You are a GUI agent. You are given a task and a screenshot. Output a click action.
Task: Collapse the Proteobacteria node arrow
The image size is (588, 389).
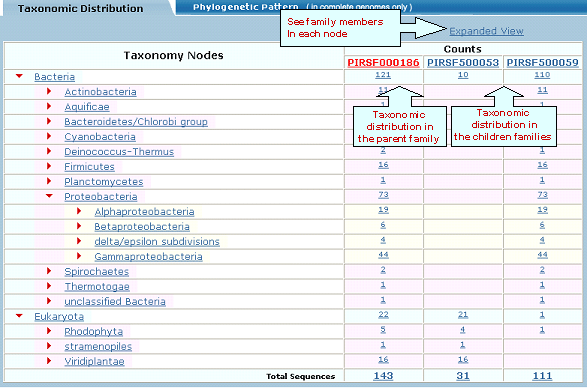pyautogui.click(x=49, y=196)
